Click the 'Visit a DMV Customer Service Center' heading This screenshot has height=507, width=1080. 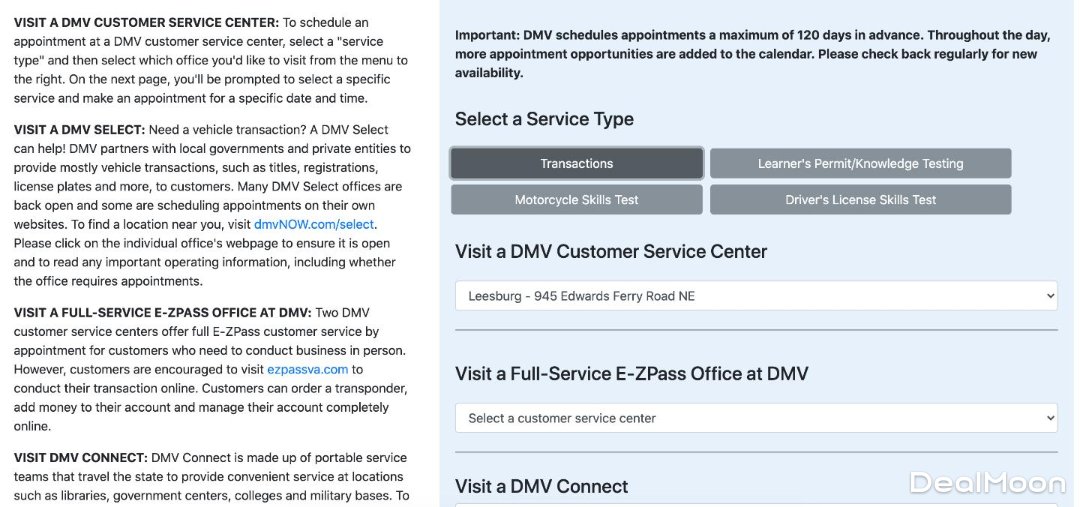tap(611, 251)
